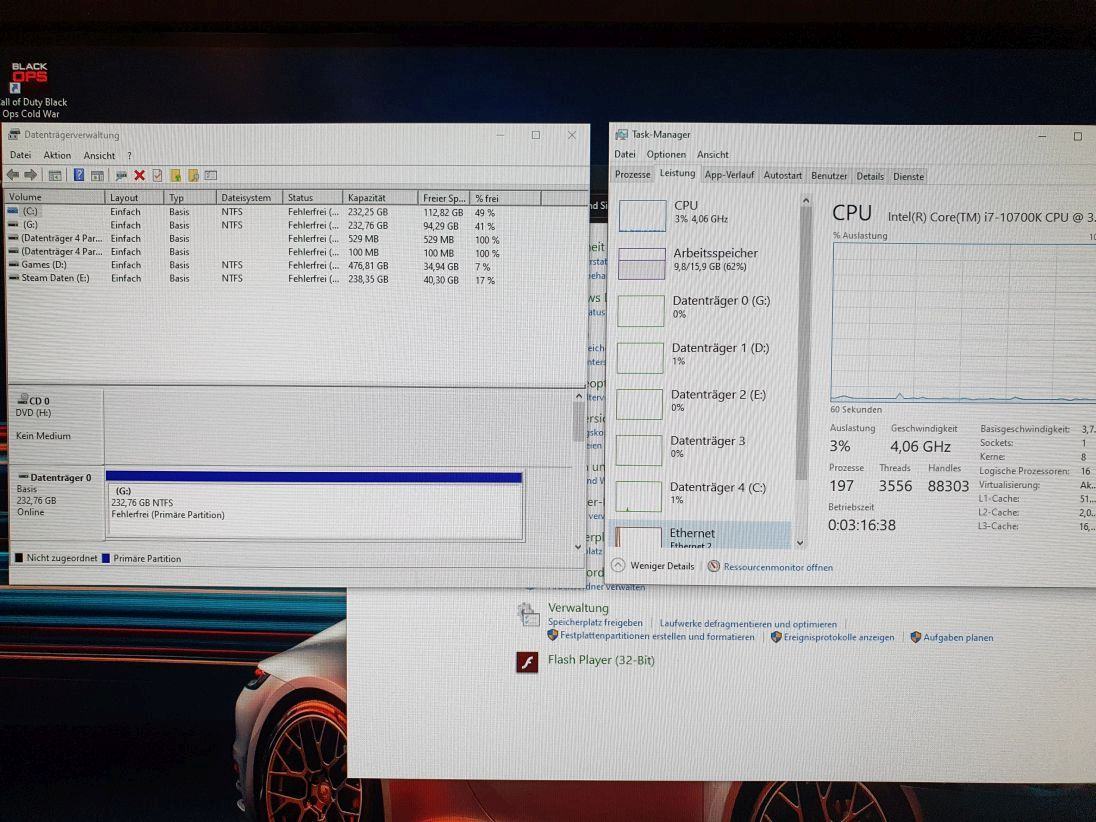1096x822 pixels.
Task: Switch to Autostart tab
Action: pos(783,175)
